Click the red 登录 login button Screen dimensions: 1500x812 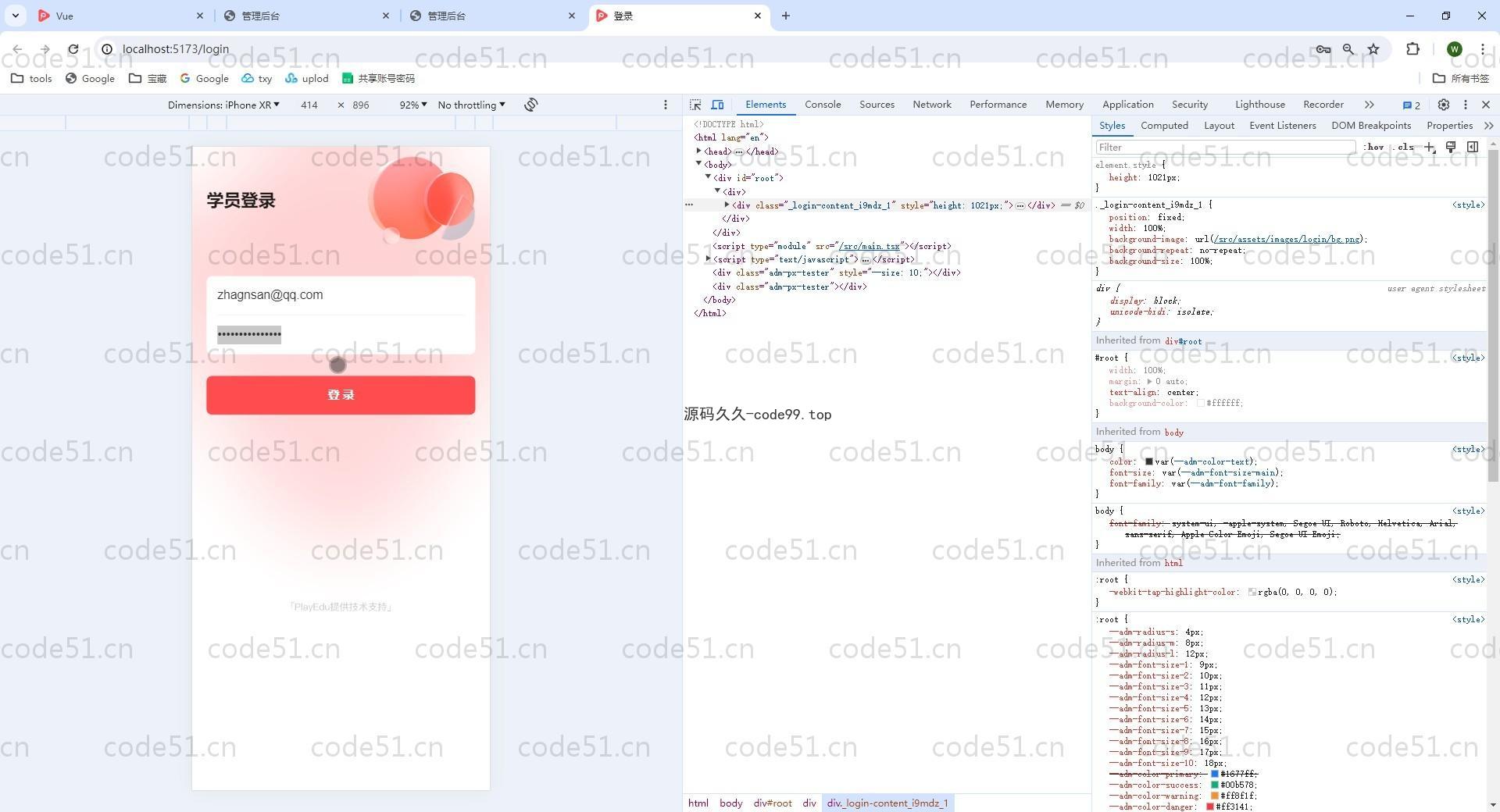[341, 395]
